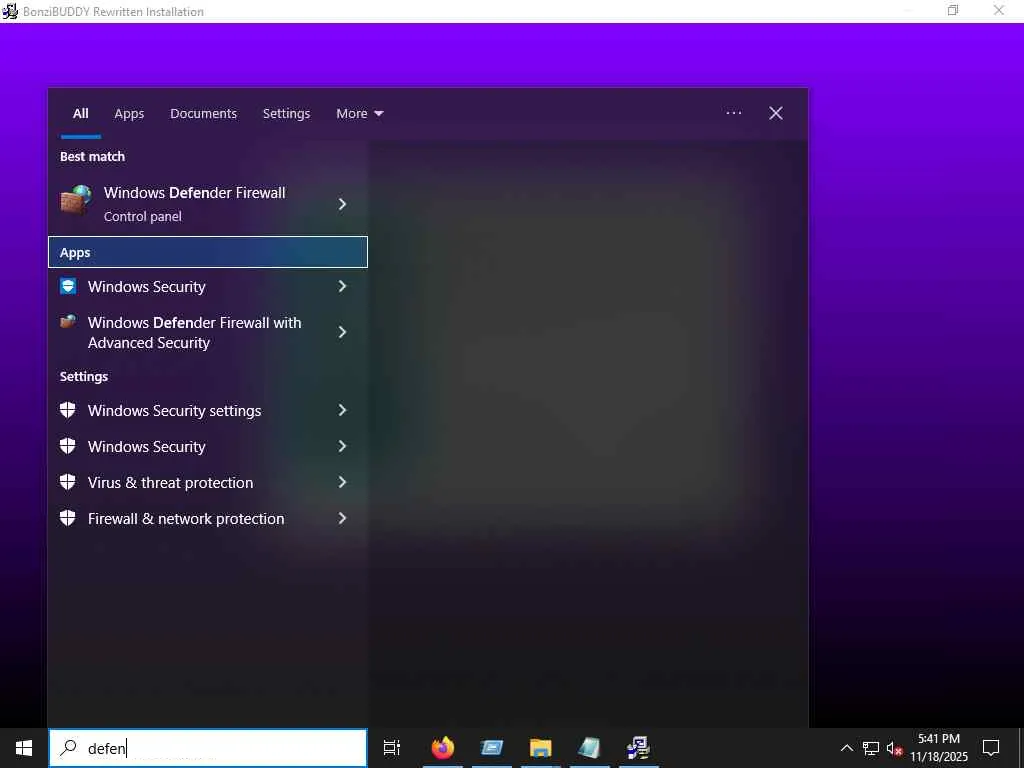Launch Firefox from the taskbar
1024x768 pixels.
point(443,748)
